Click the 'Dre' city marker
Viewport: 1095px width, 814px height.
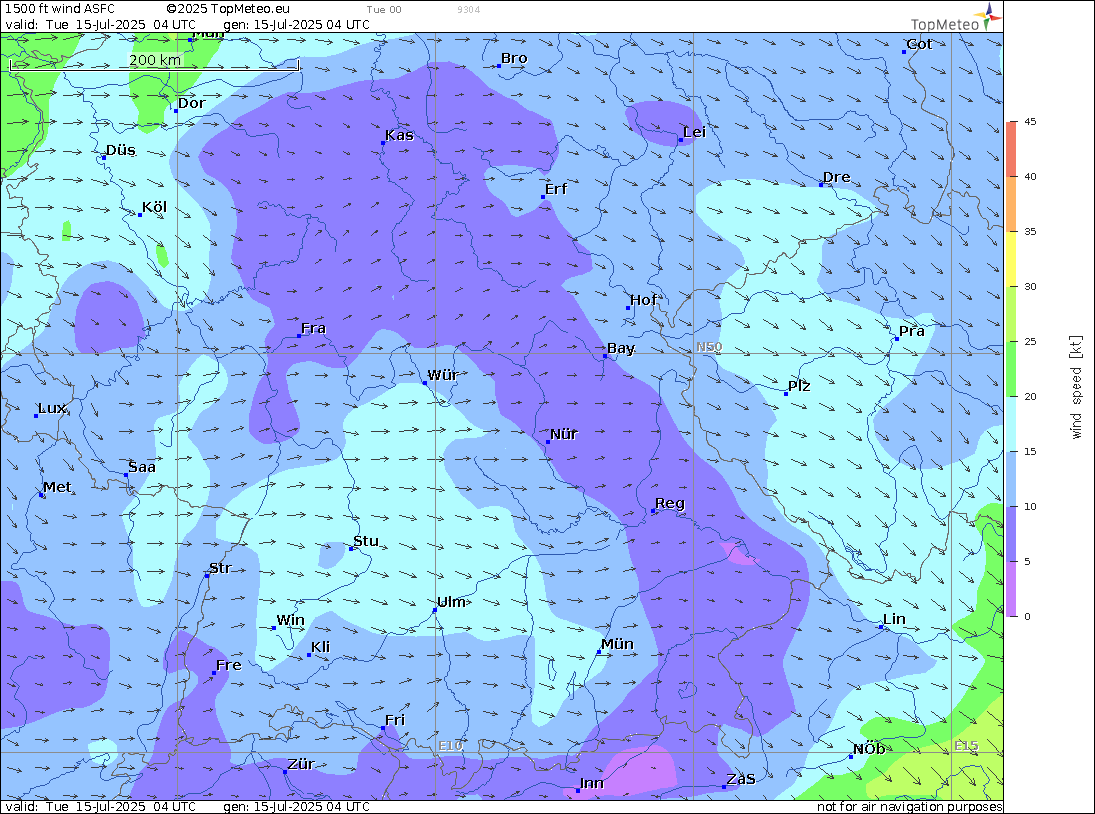click(821, 184)
